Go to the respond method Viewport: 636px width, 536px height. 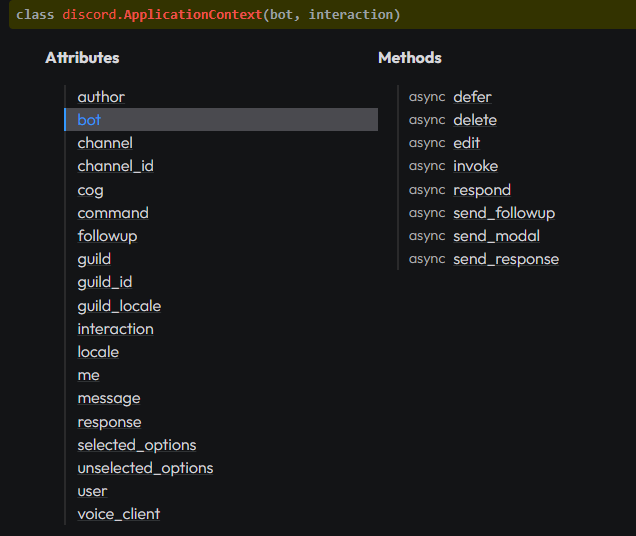(482, 190)
